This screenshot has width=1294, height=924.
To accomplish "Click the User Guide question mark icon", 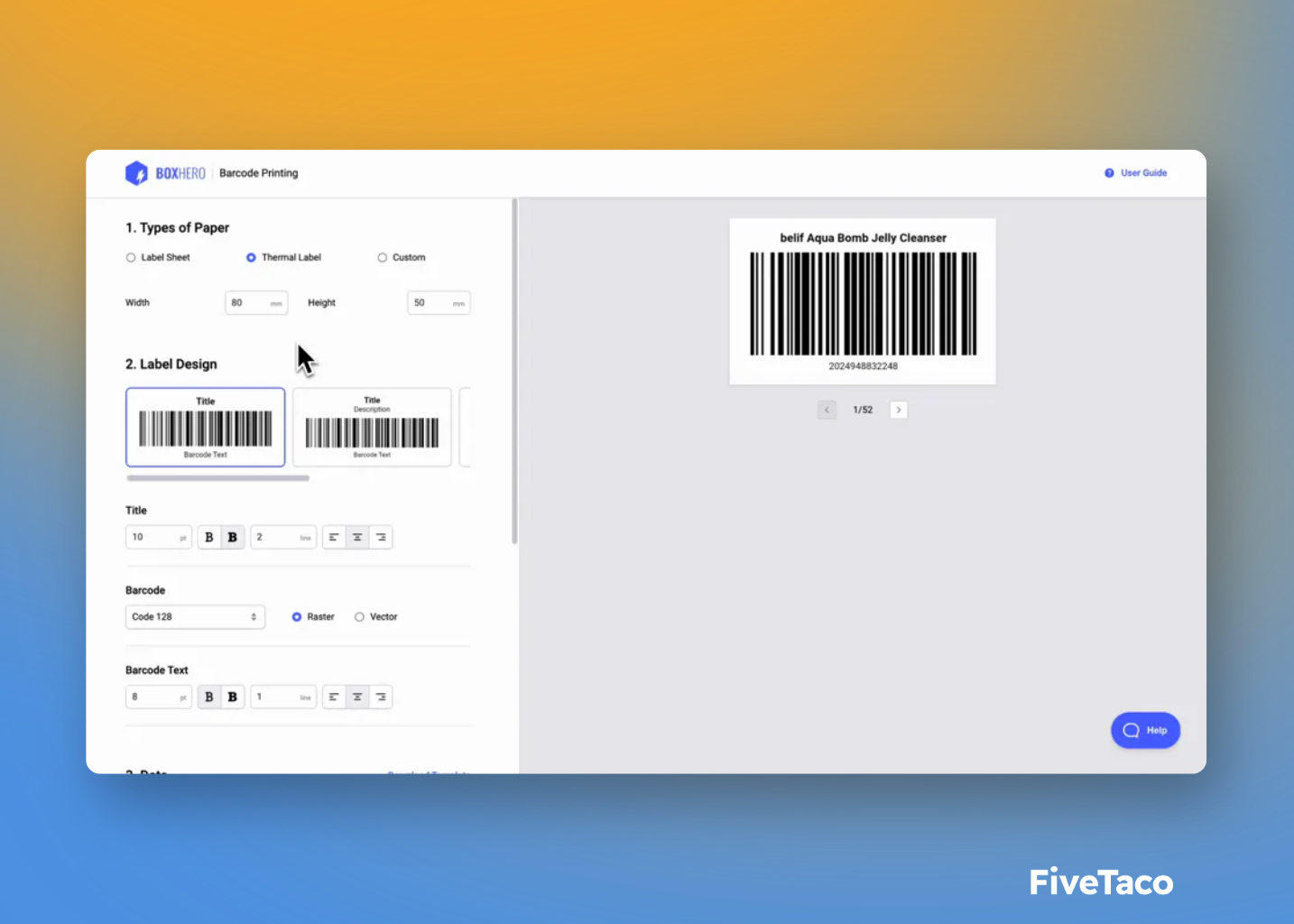I will tap(1109, 172).
